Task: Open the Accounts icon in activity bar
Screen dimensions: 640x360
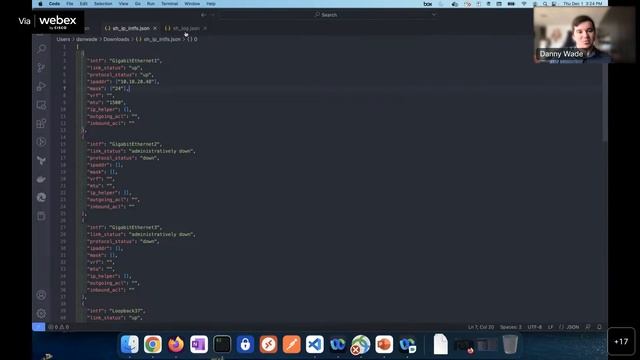Action: pyautogui.click(x=41, y=295)
